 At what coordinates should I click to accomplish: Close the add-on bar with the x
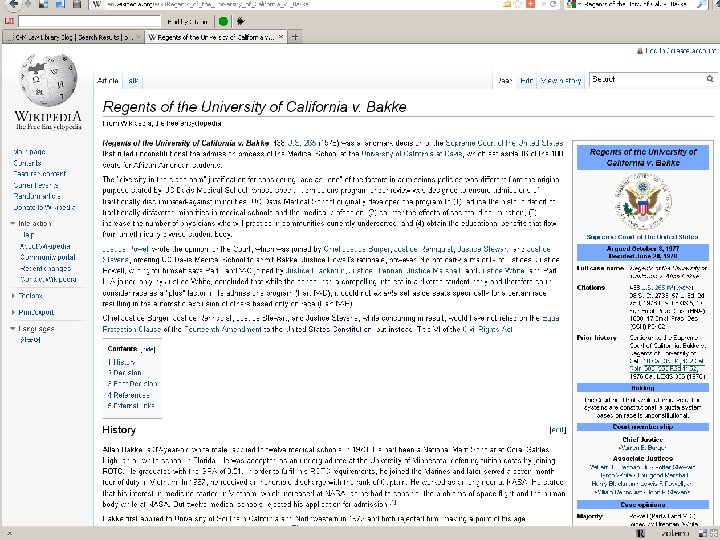pos(9,534)
